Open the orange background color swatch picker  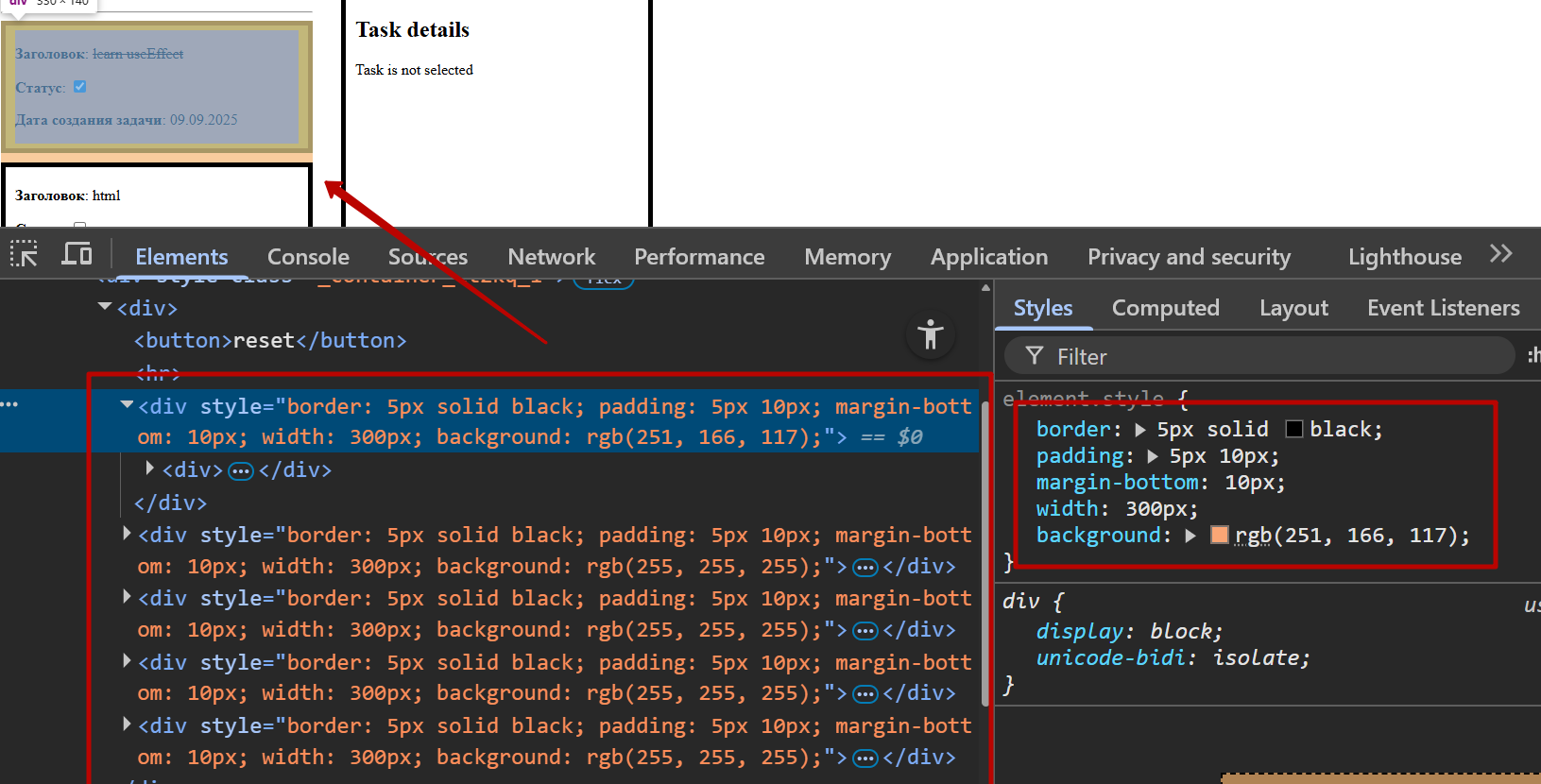tap(1220, 536)
